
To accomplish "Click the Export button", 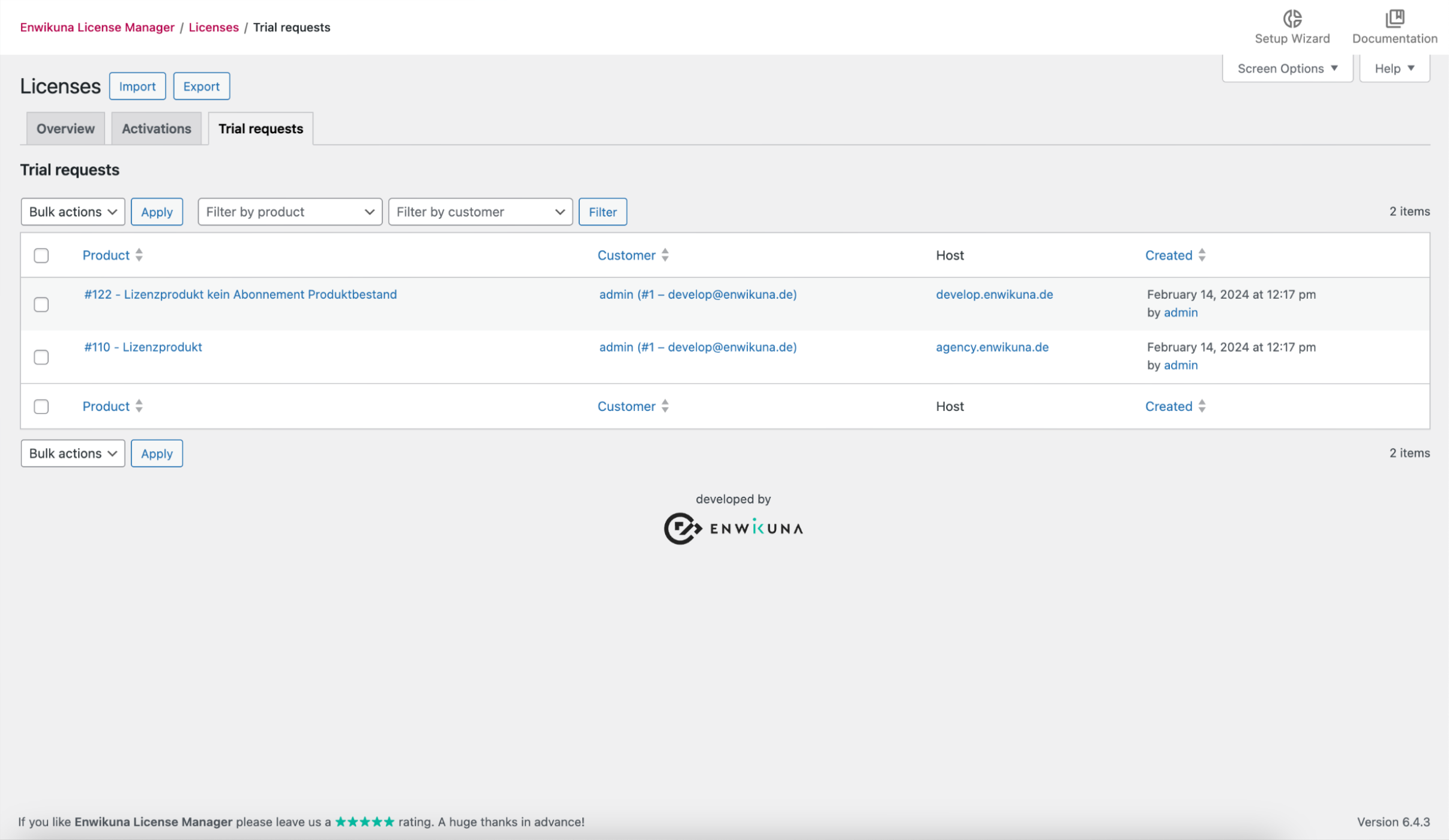I will [x=201, y=86].
